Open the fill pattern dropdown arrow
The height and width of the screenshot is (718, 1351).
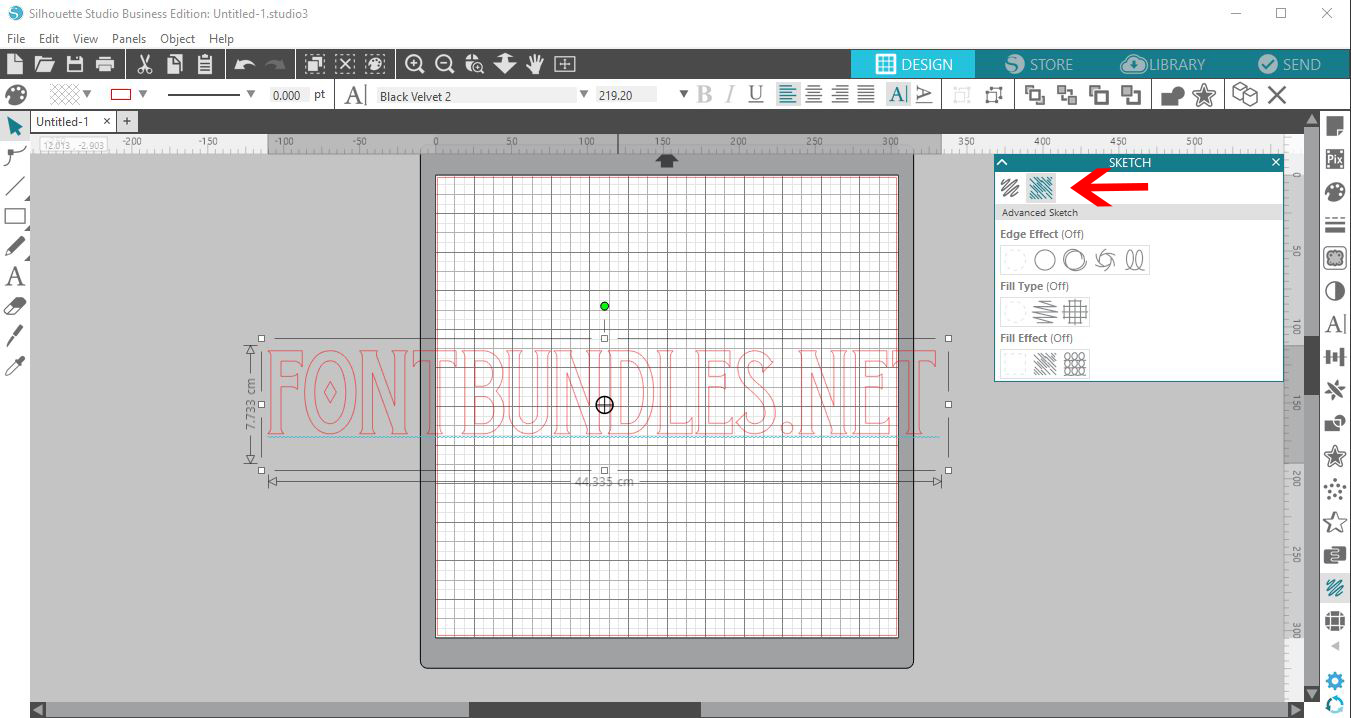pos(87,95)
